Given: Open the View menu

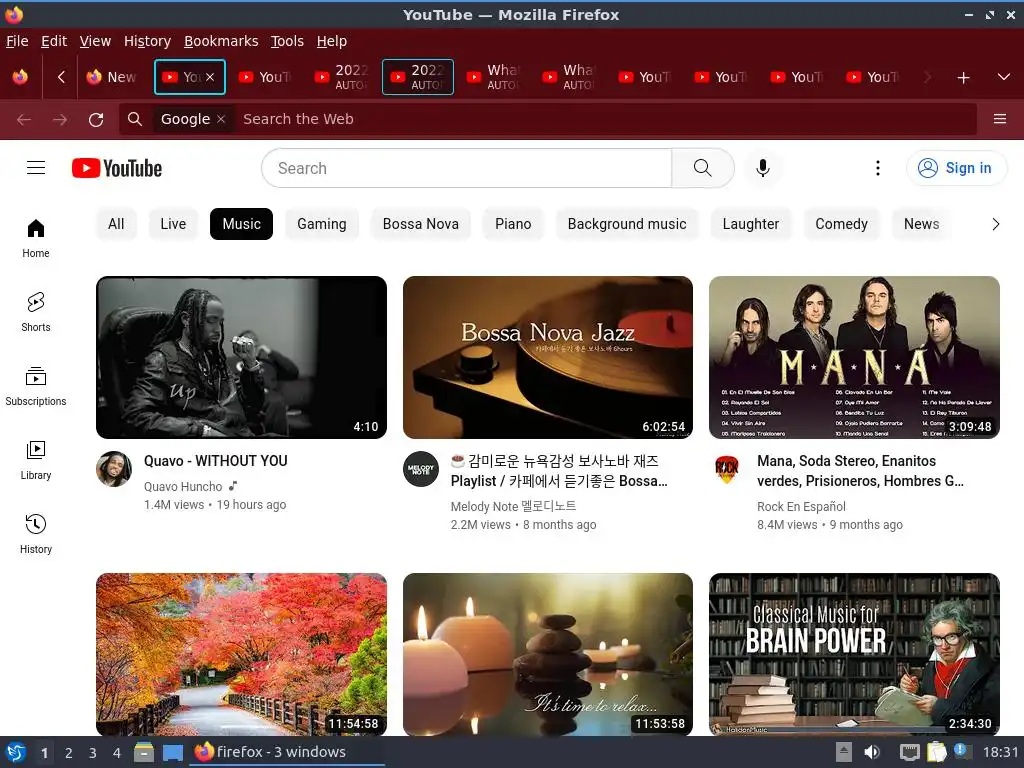Looking at the screenshot, I should tap(95, 41).
